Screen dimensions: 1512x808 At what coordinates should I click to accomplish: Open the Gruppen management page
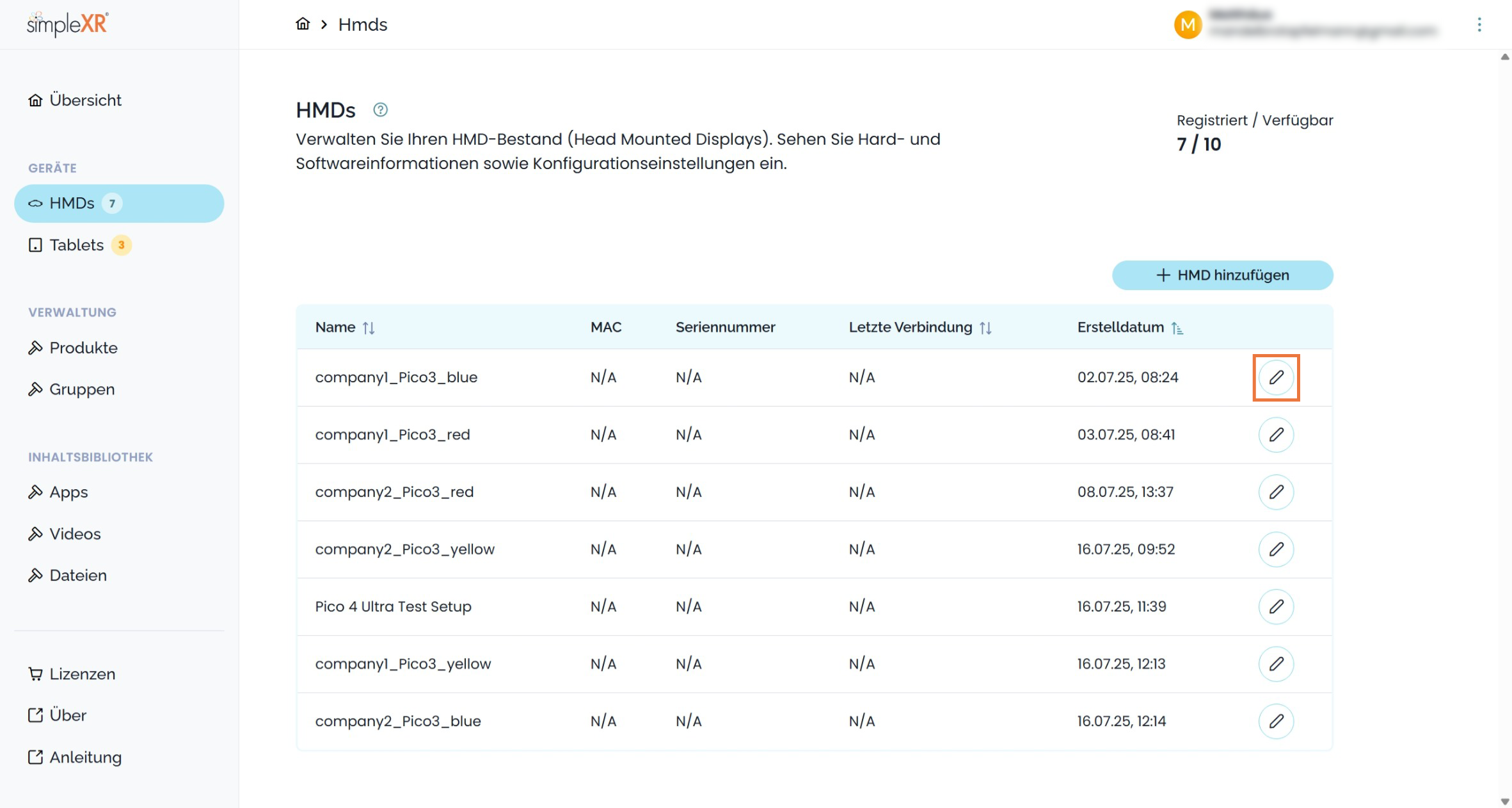click(82, 389)
